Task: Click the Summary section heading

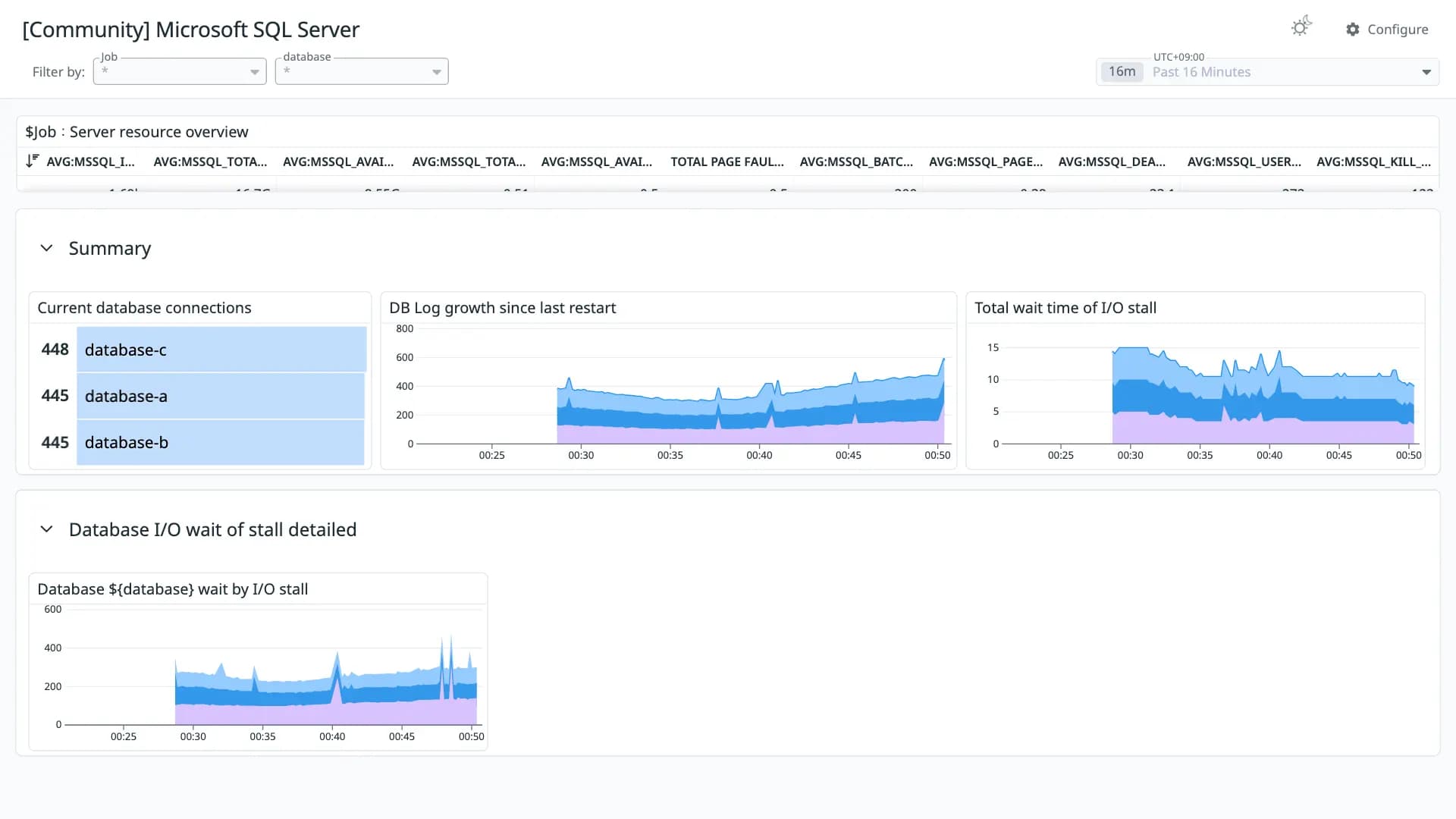Action: [110, 249]
